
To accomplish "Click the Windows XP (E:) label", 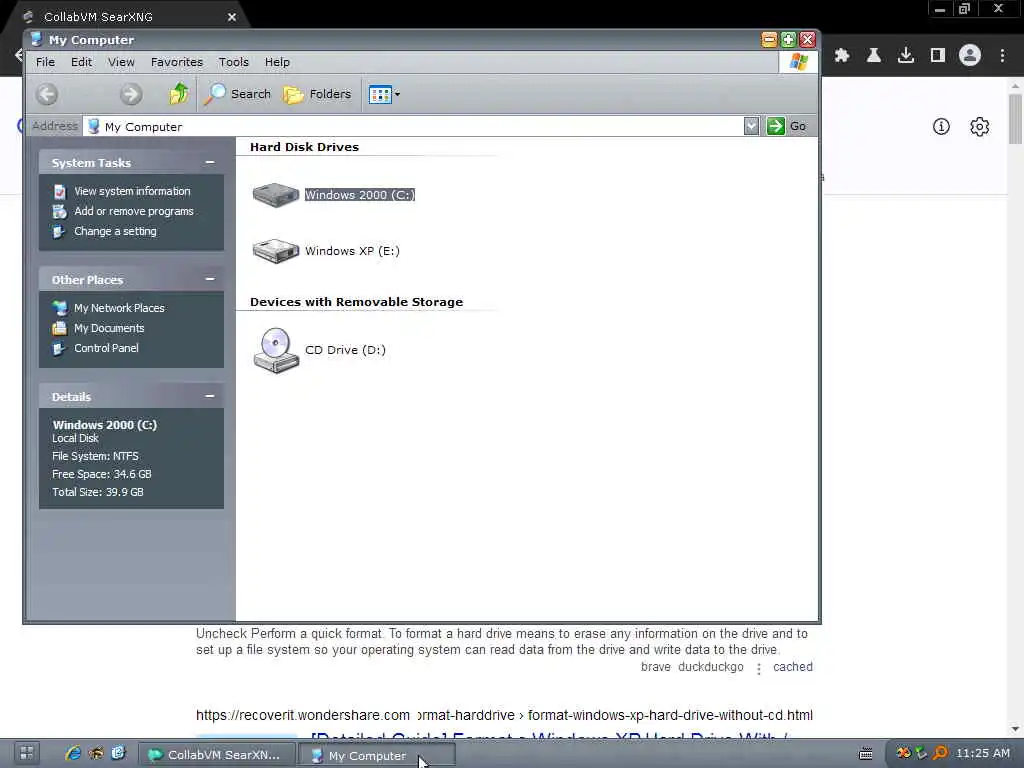I will [352, 251].
